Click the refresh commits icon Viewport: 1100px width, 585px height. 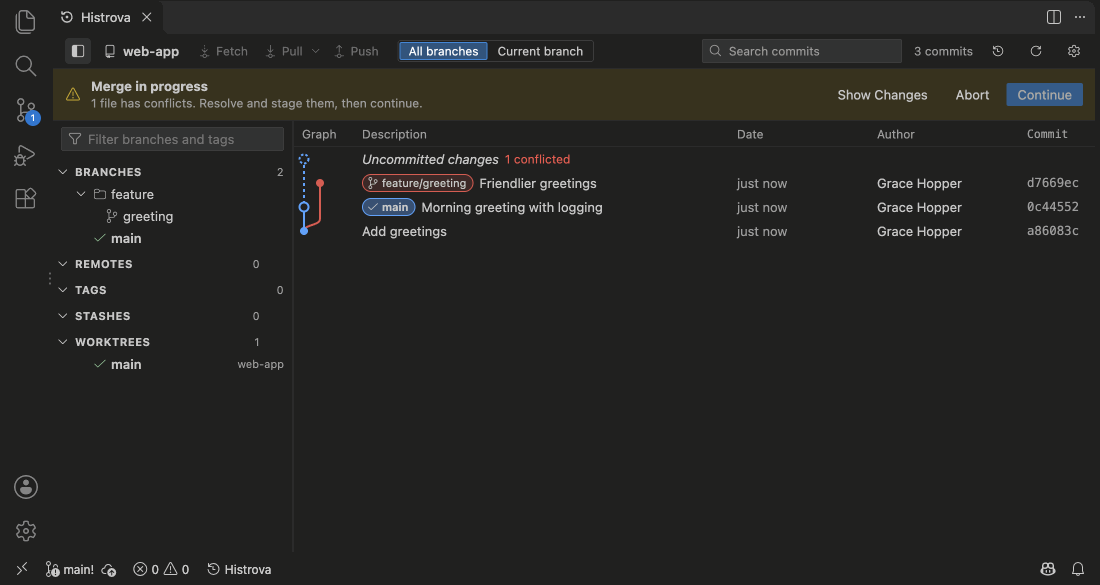point(1035,51)
